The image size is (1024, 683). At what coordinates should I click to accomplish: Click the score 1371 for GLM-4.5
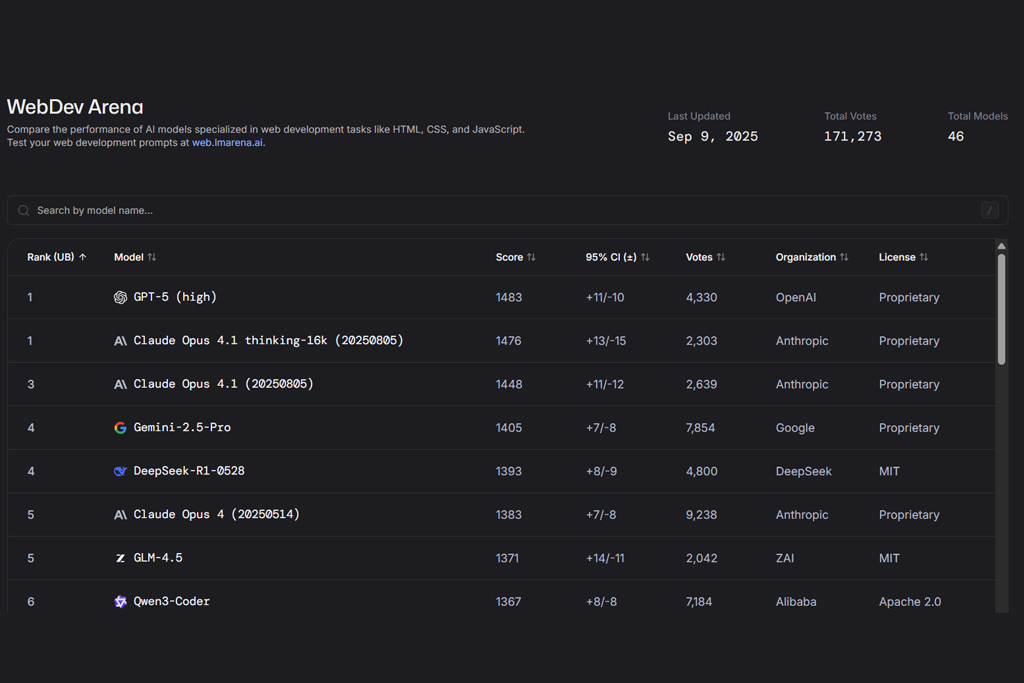[507, 558]
